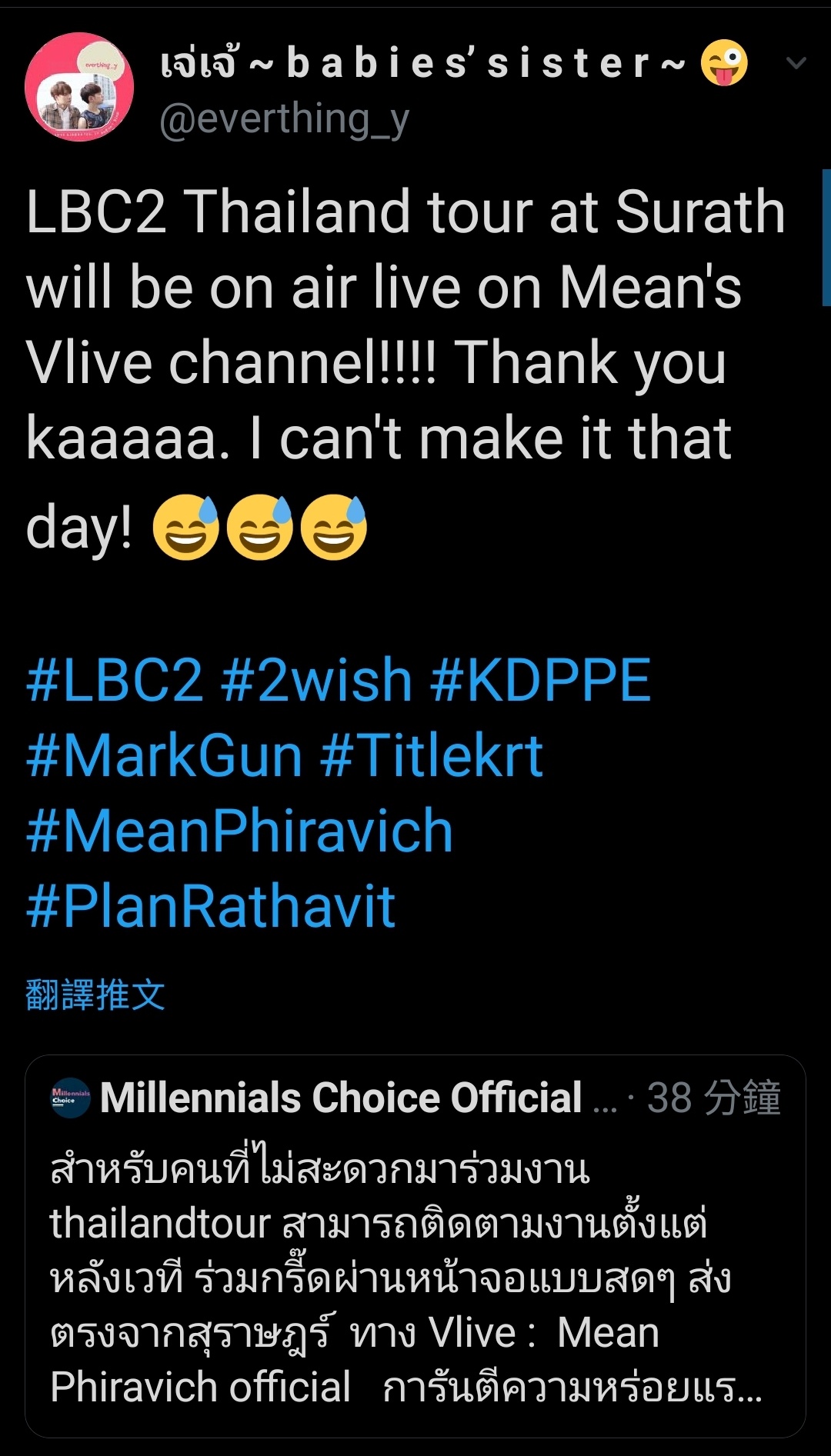The image size is (831, 1456).
Task: Click the blue scrollbar indicator at right edge
Action: [x=826, y=238]
